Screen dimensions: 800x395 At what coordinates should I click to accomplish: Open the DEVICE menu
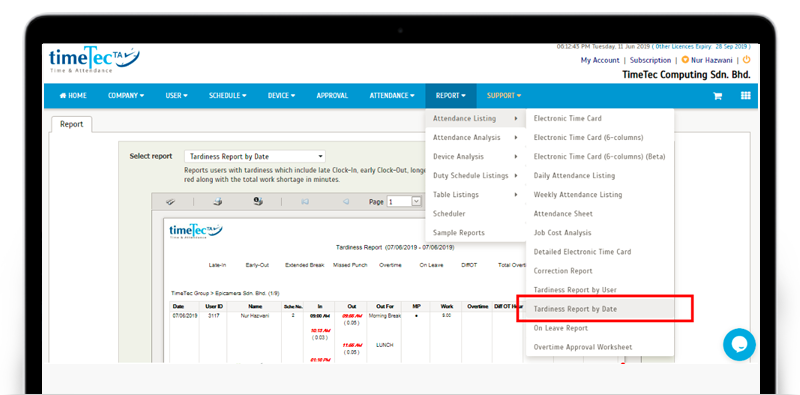point(282,95)
